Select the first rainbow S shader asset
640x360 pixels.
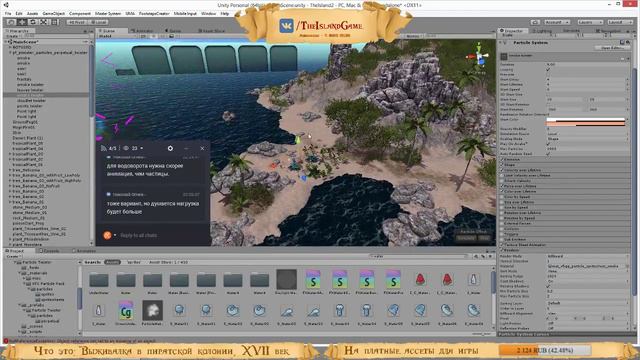[313, 280]
